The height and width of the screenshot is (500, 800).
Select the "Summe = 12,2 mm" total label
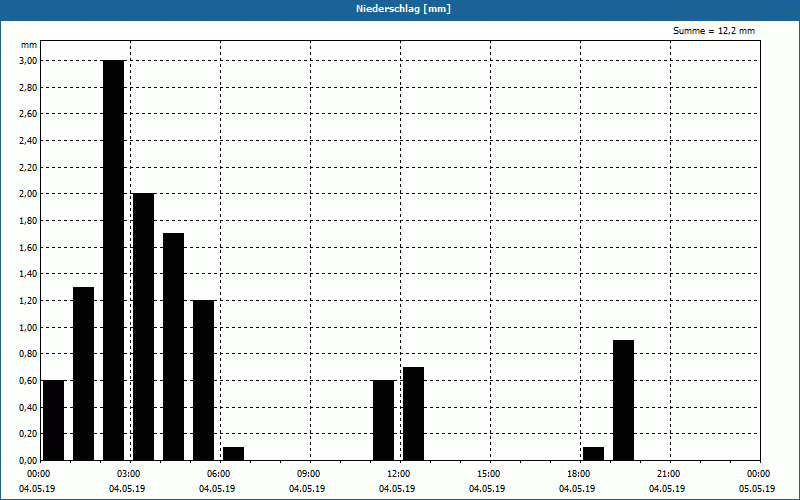714,31
